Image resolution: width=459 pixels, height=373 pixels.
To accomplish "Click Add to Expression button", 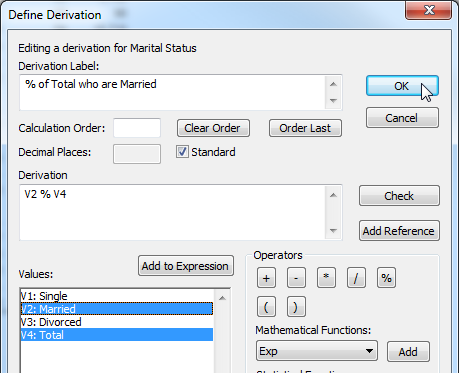I will [186, 266].
